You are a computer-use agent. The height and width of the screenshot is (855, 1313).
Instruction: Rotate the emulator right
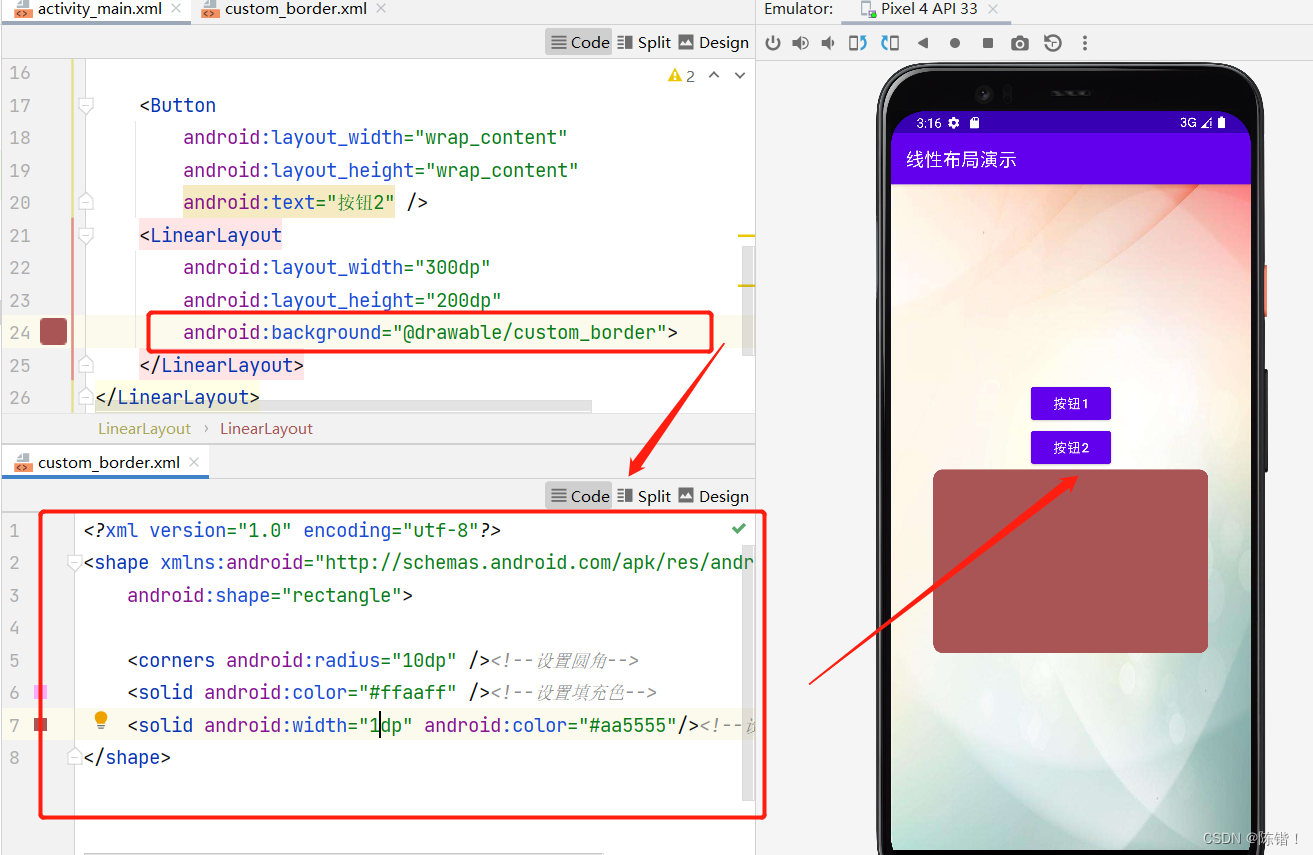[890, 43]
